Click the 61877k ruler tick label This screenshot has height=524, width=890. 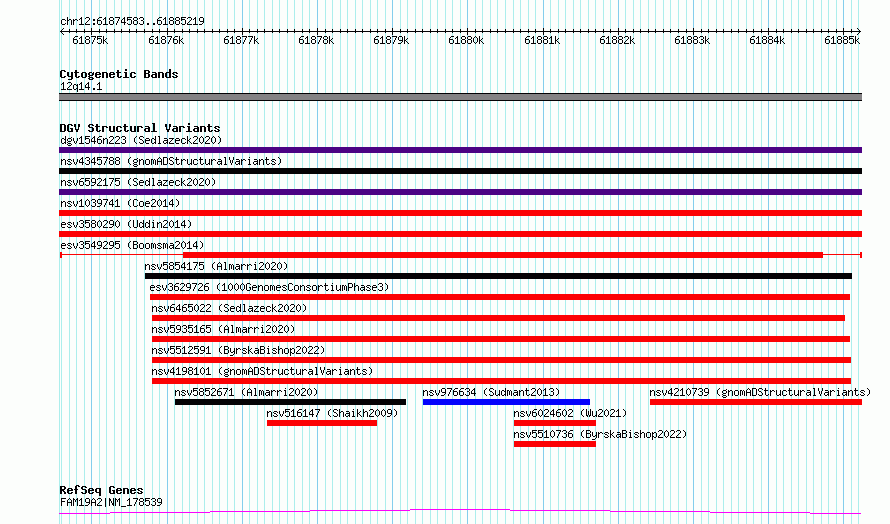241,40
